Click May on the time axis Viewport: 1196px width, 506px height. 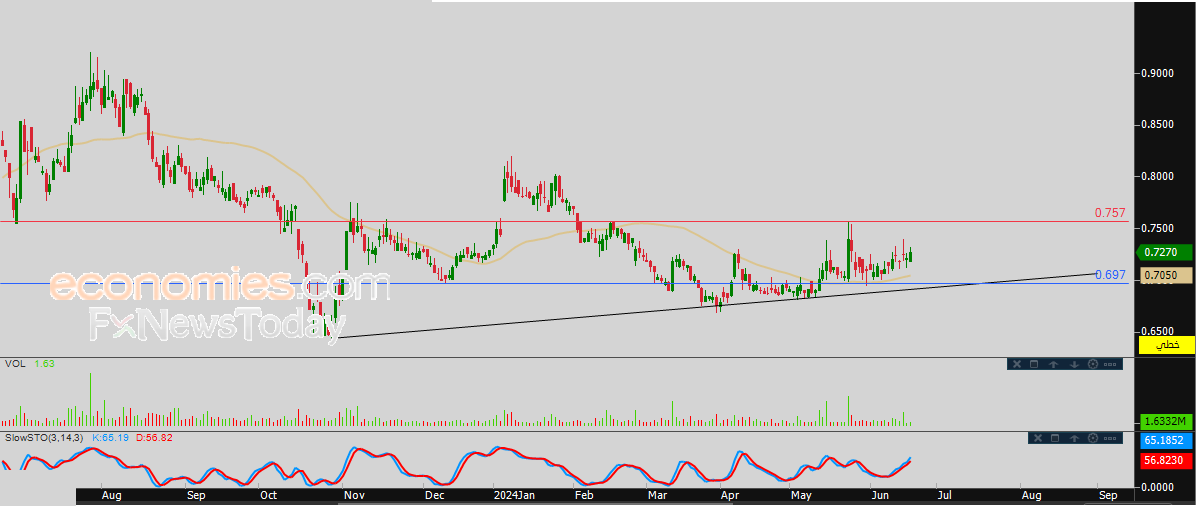click(801, 497)
